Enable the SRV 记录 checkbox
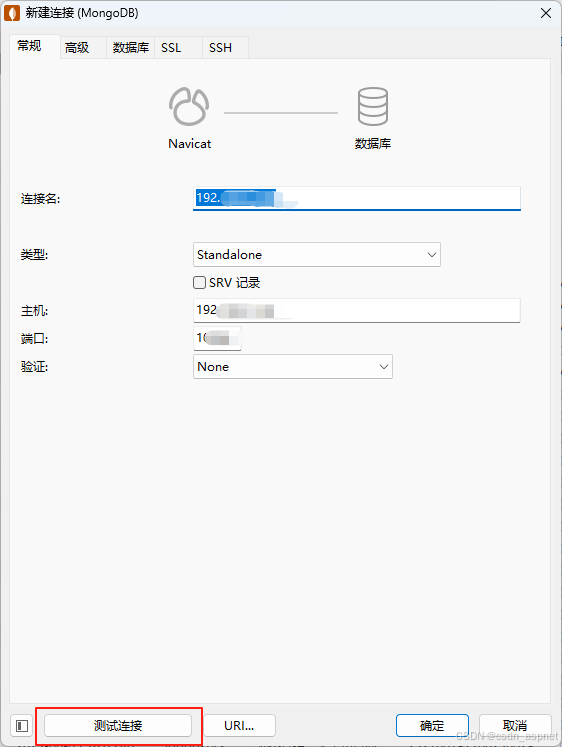Screen dimensions: 562x747 point(199,283)
